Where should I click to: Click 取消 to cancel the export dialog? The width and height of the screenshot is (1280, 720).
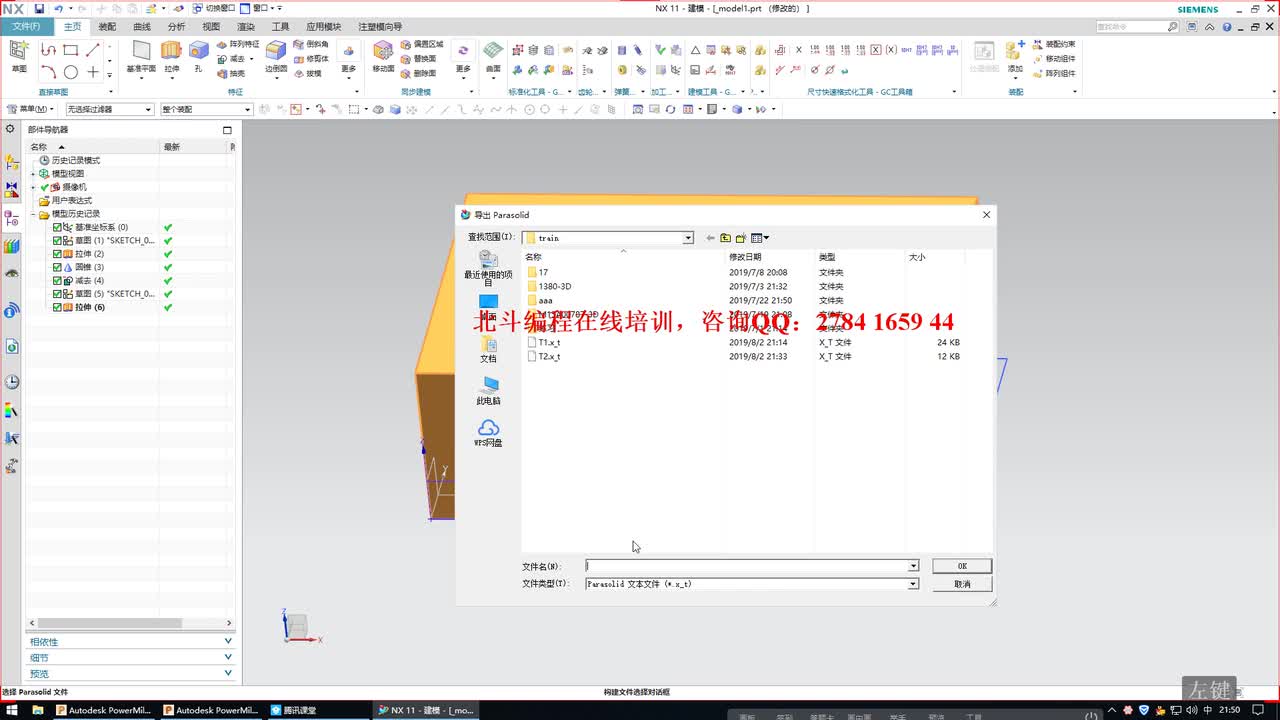(x=962, y=584)
